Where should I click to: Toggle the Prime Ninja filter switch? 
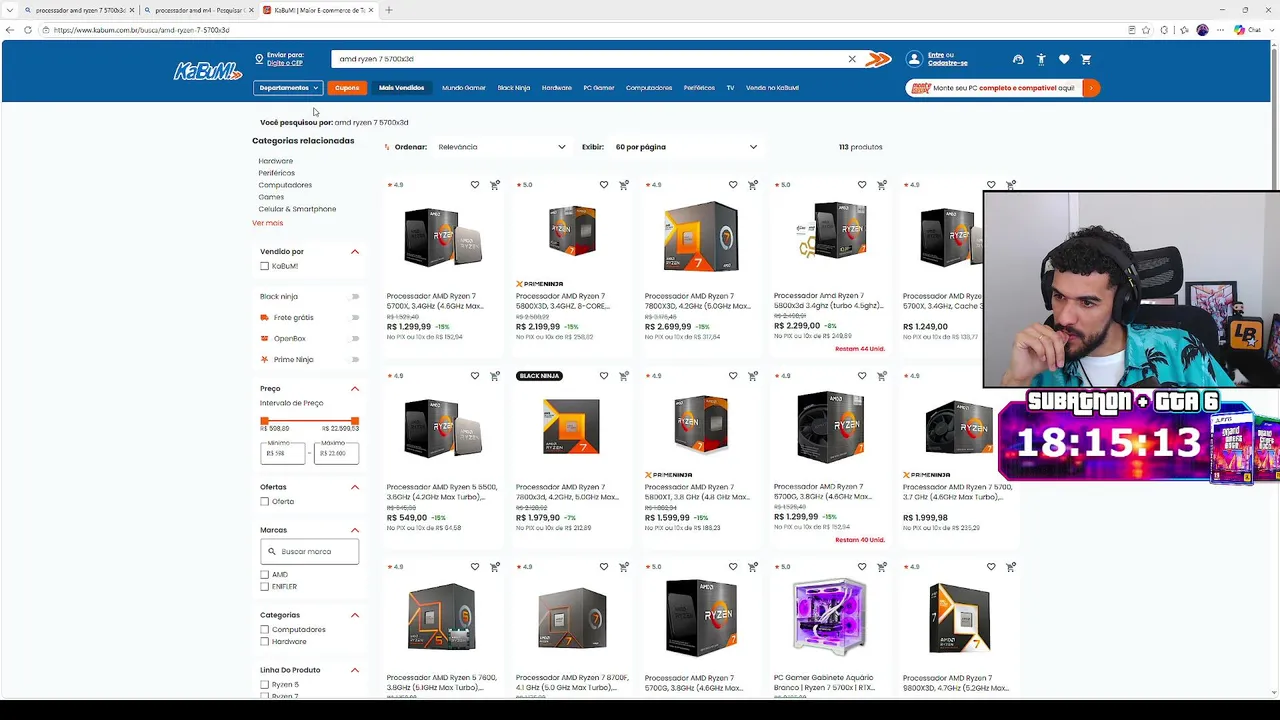pyautogui.click(x=354, y=360)
